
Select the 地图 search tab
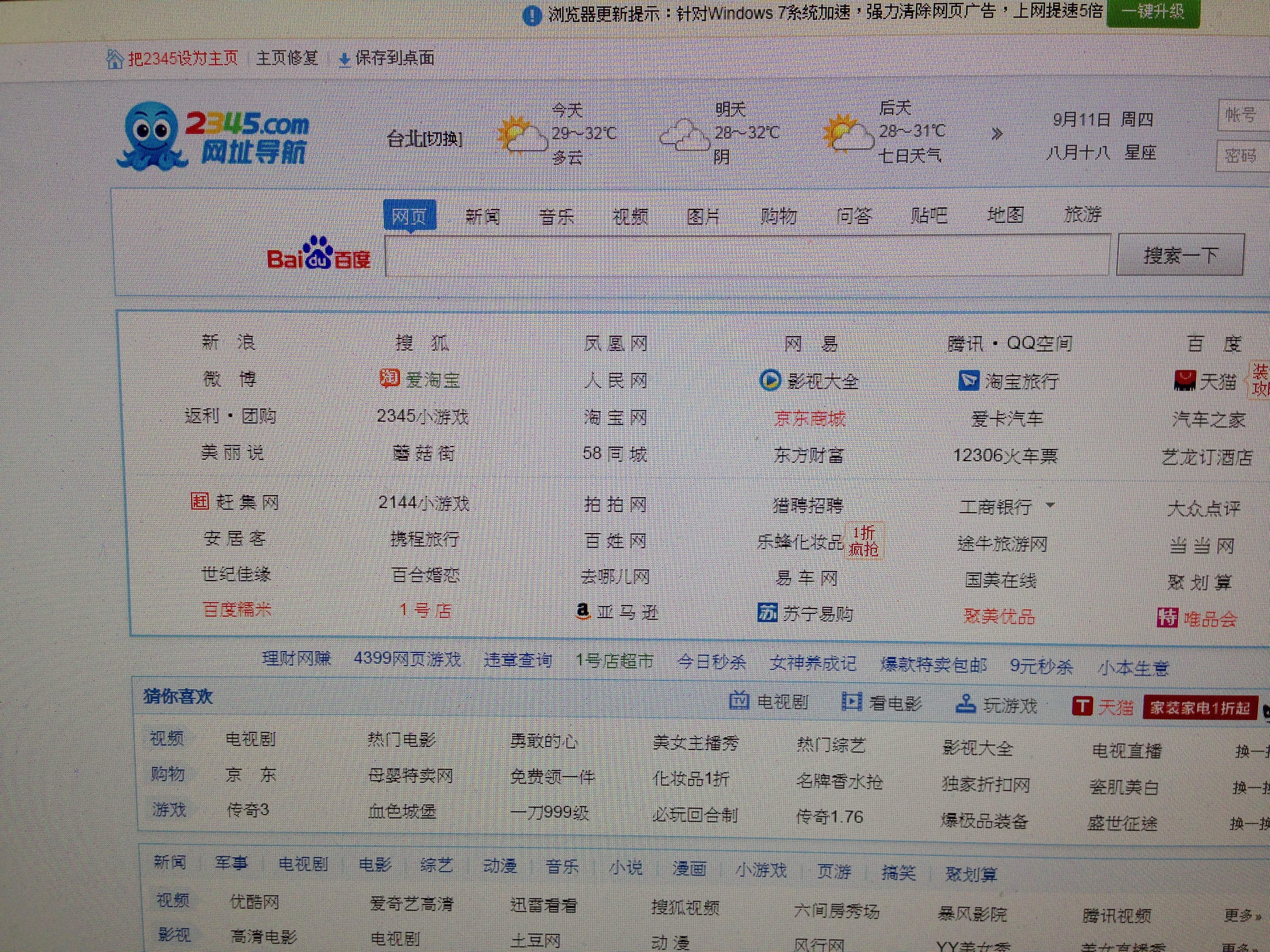(x=1005, y=215)
